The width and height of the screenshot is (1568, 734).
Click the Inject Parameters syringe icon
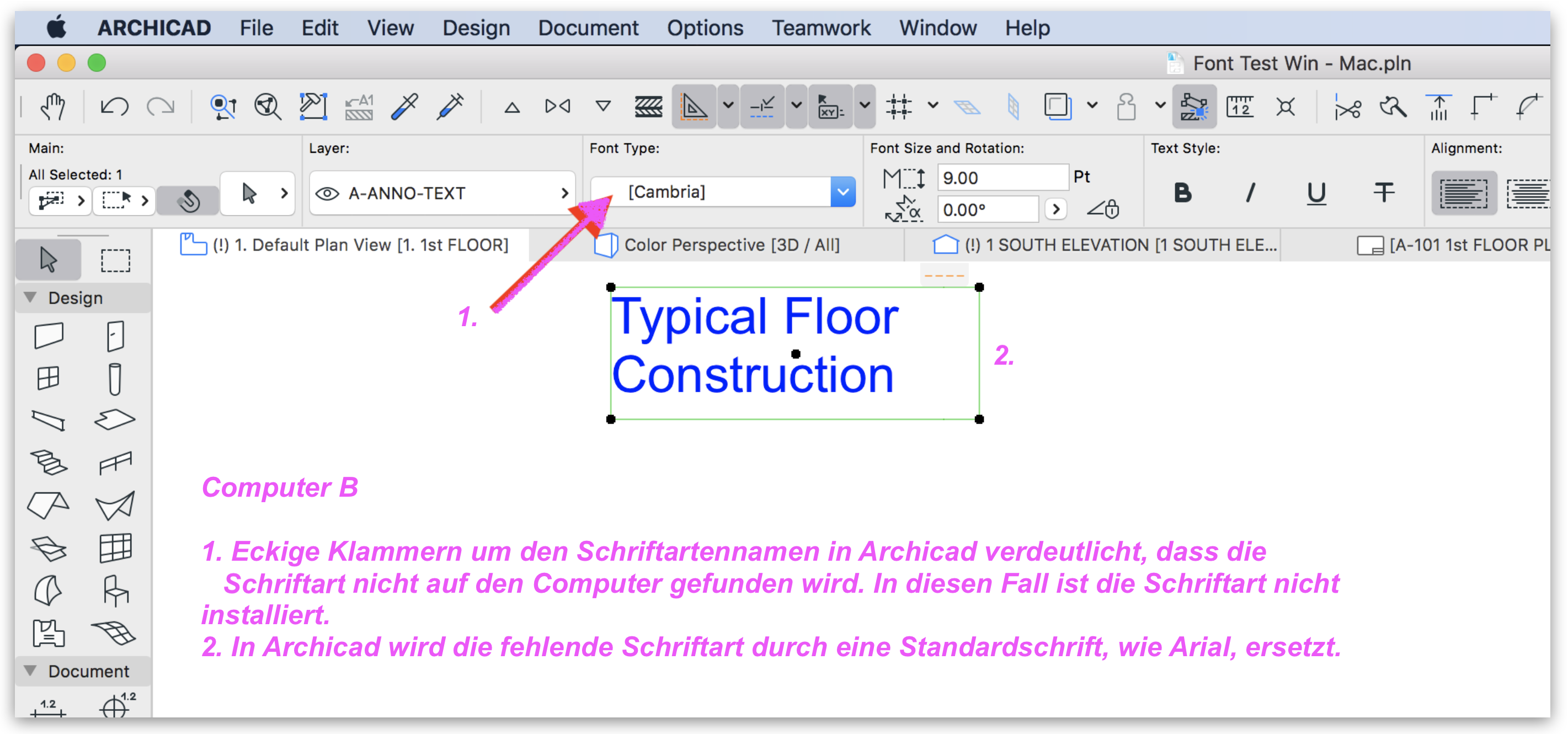coord(450,107)
